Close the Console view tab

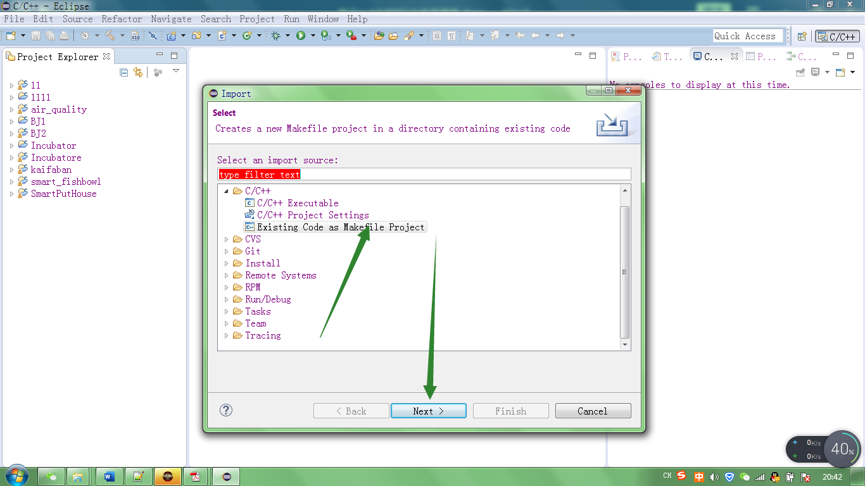[x=734, y=56]
